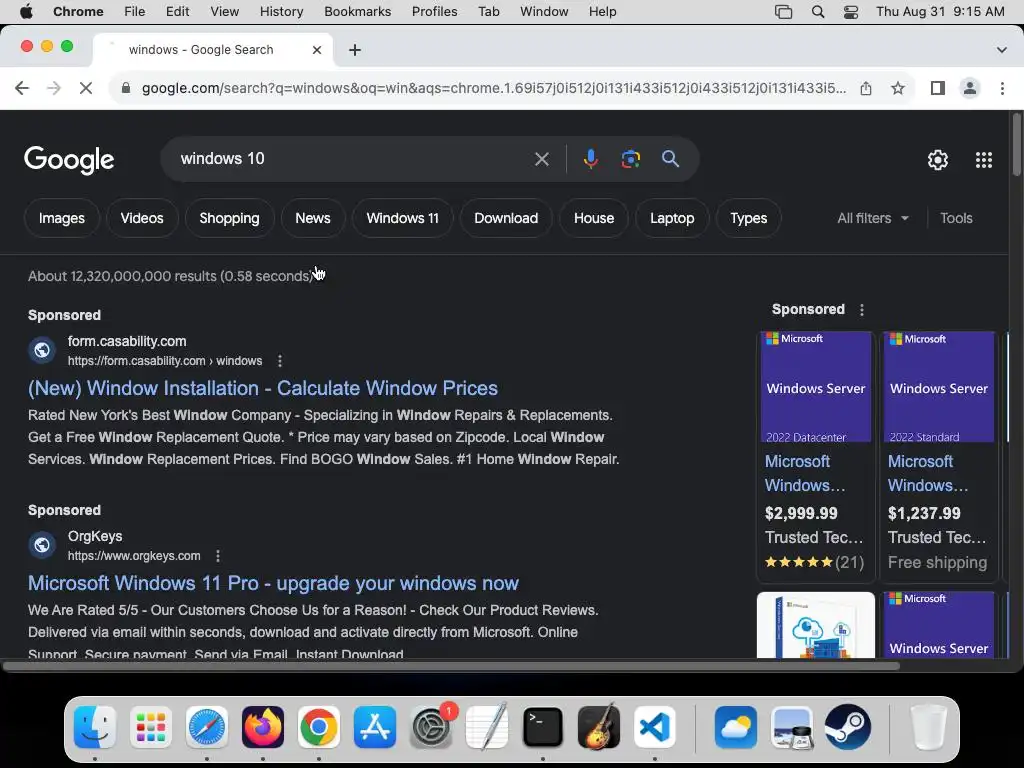The height and width of the screenshot is (768, 1024).
Task: Expand All filters dropdown
Action: pos(872,218)
